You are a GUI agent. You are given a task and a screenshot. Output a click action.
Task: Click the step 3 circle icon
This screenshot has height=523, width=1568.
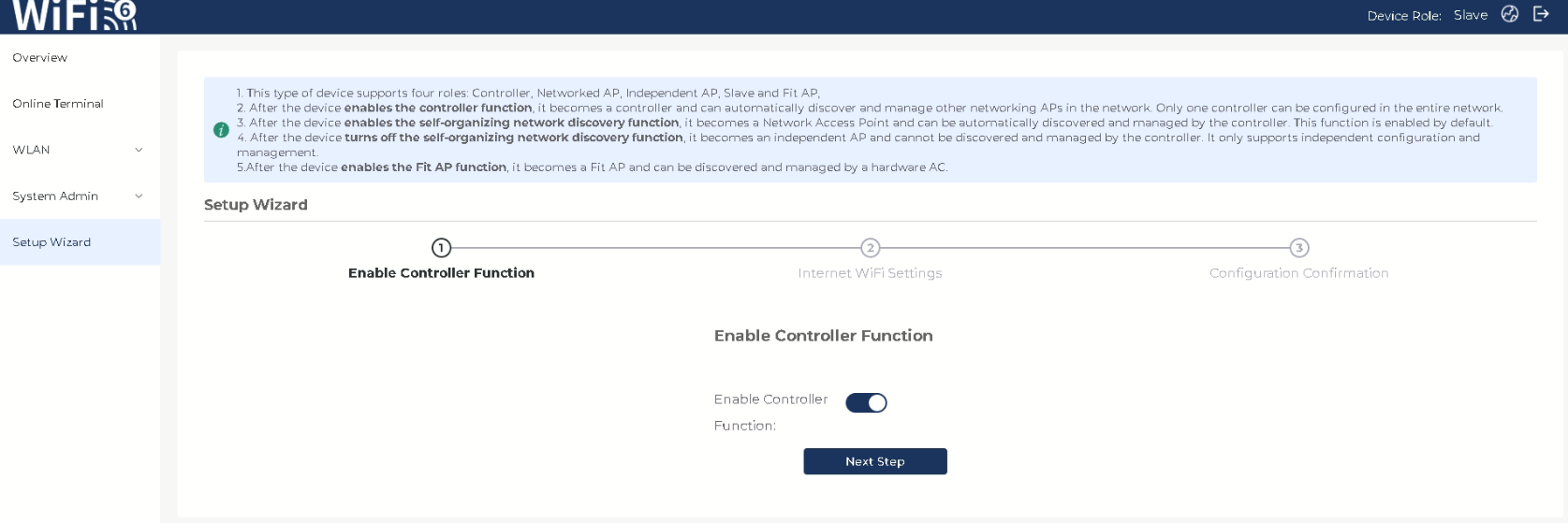point(1298,248)
